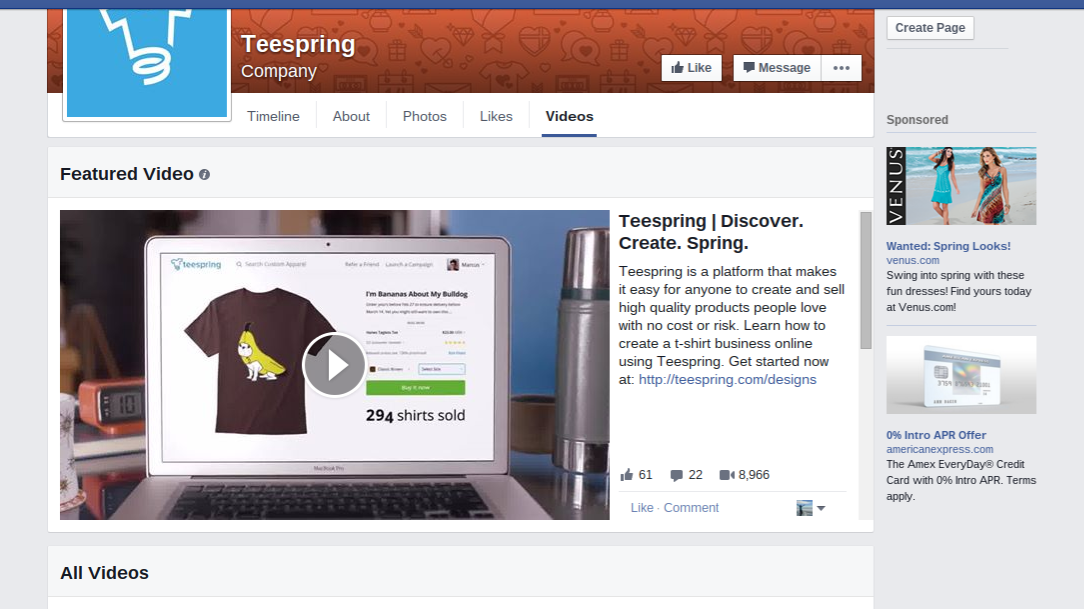Click the Create Page button
The width and height of the screenshot is (1084, 609).
(930, 28)
